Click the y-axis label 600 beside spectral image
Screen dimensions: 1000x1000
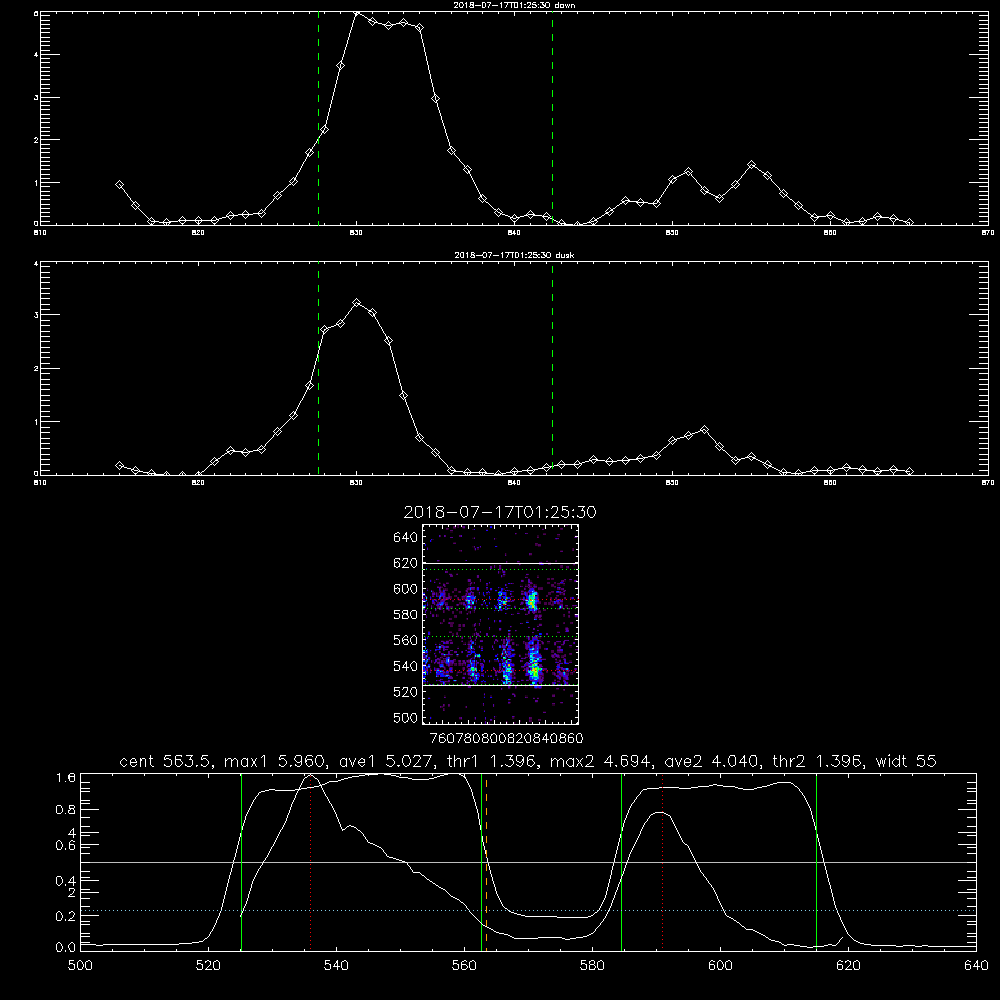click(x=406, y=589)
